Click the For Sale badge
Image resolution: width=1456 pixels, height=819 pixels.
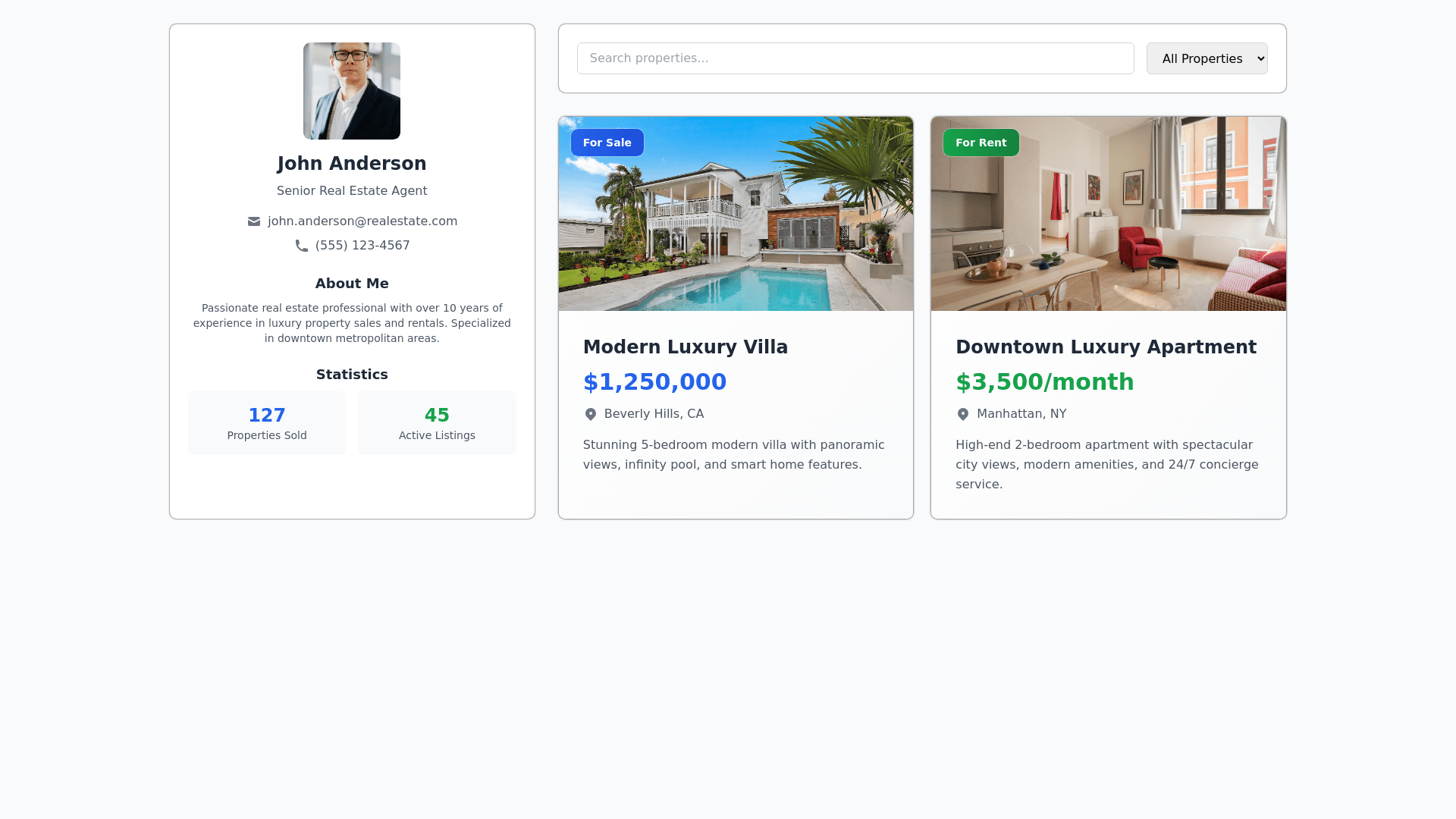pos(607,143)
